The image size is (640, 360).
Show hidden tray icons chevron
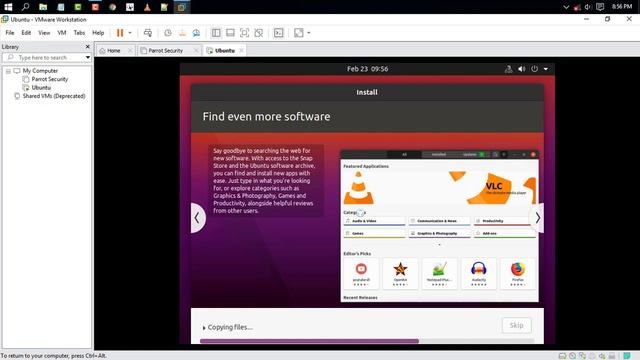(x=566, y=7)
